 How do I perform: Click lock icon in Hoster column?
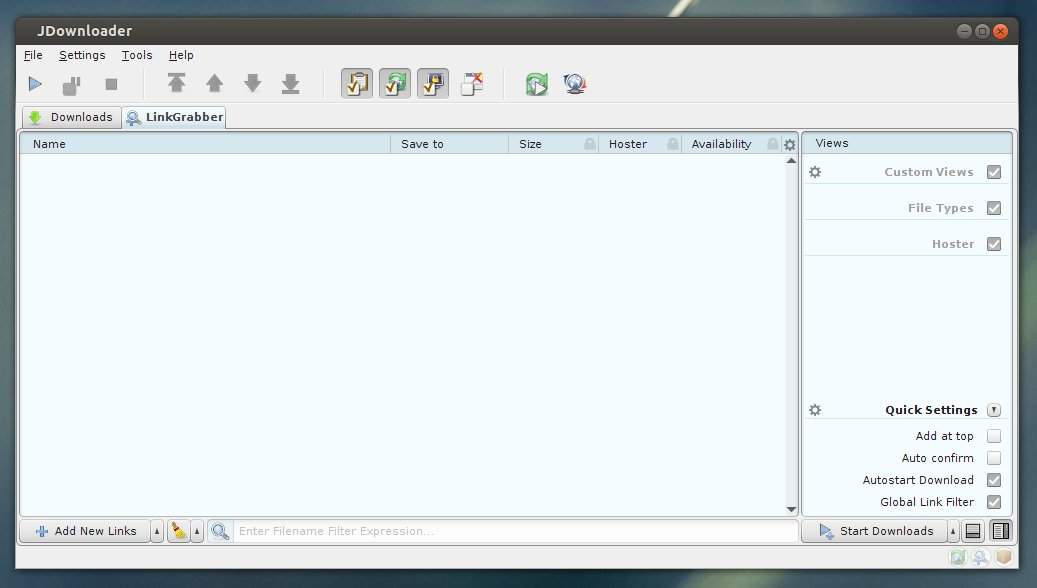coord(673,144)
